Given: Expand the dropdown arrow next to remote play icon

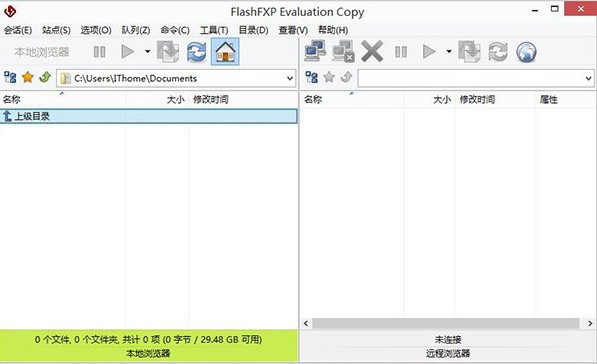Looking at the screenshot, I should click(449, 51).
